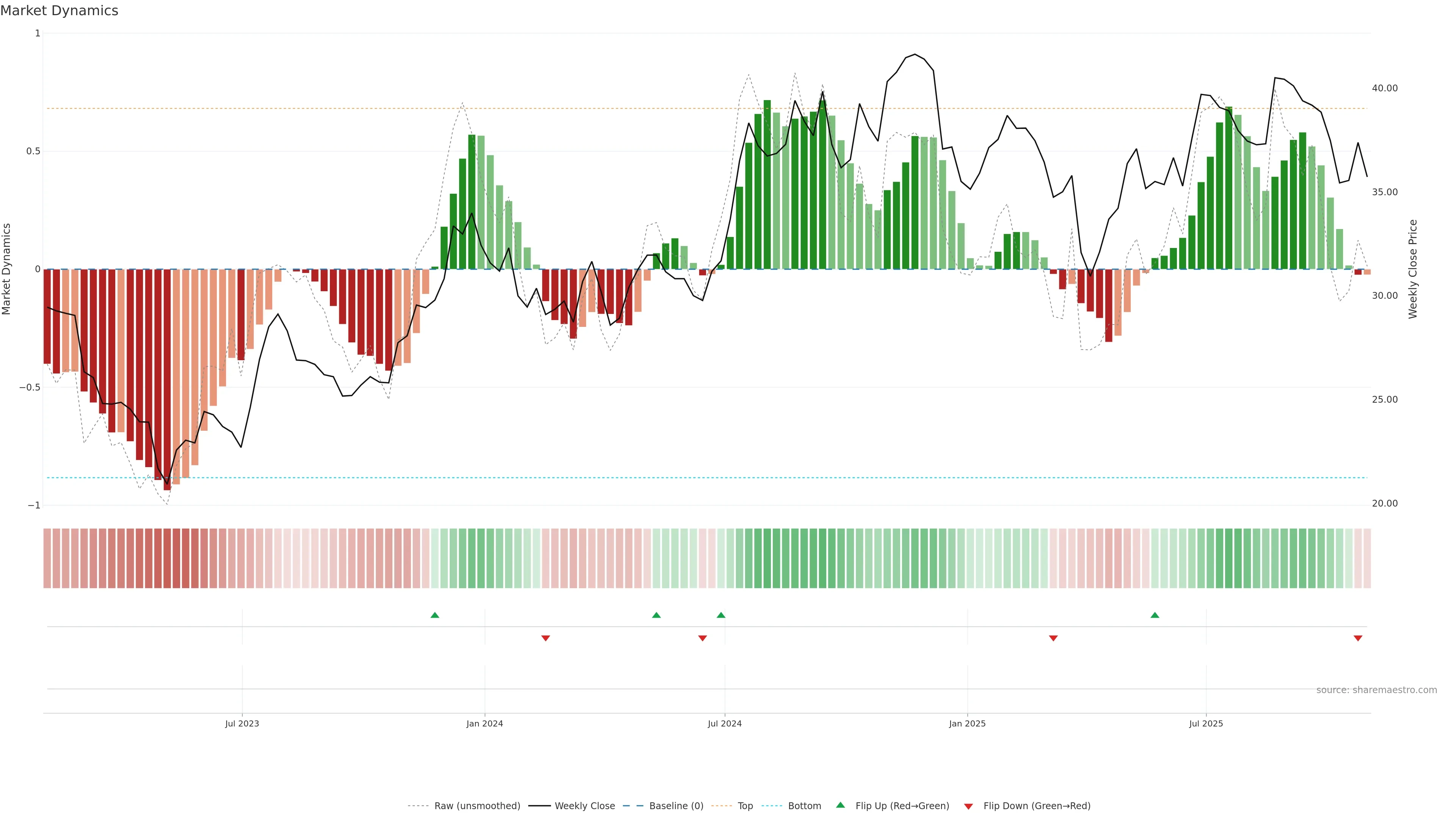Viewport: 1456px width, 819px height.
Task: Click the Jan 2025 x-axis label
Action: (x=967, y=723)
